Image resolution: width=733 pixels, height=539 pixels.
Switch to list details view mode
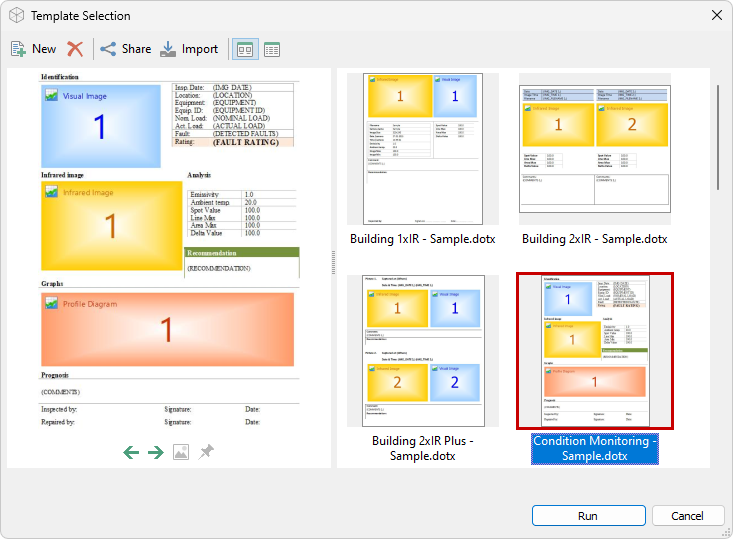pyautogui.click(x=272, y=50)
